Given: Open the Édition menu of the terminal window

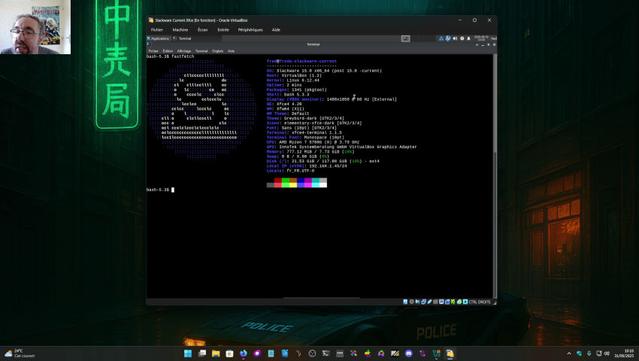Looking at the screenshot, I should click(168, 51).
